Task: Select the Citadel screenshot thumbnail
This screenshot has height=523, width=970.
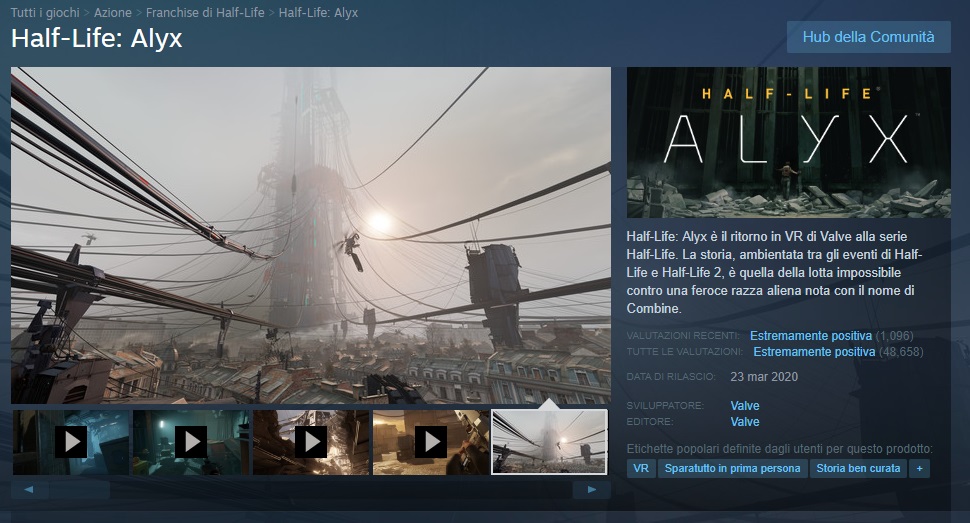Action: [549, 442]
